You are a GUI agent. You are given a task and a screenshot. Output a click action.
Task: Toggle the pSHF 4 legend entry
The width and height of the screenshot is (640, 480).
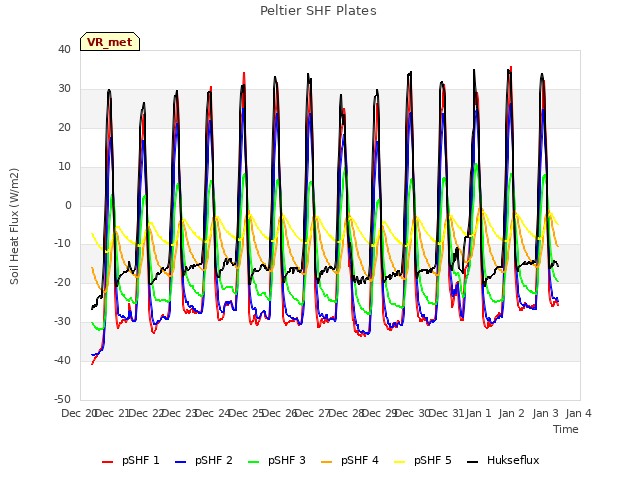[350, 460]
